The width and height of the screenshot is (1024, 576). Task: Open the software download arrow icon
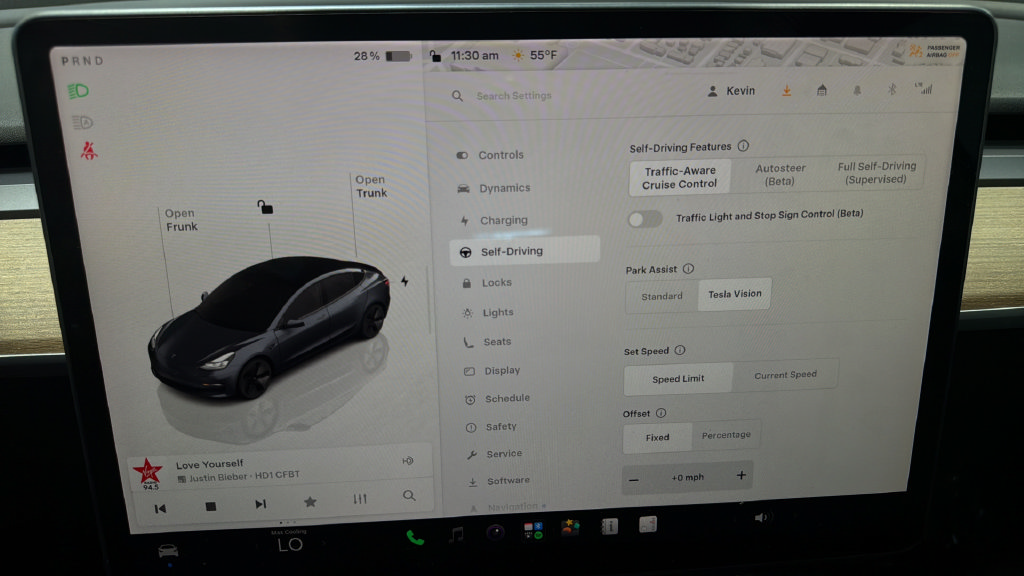786,91
